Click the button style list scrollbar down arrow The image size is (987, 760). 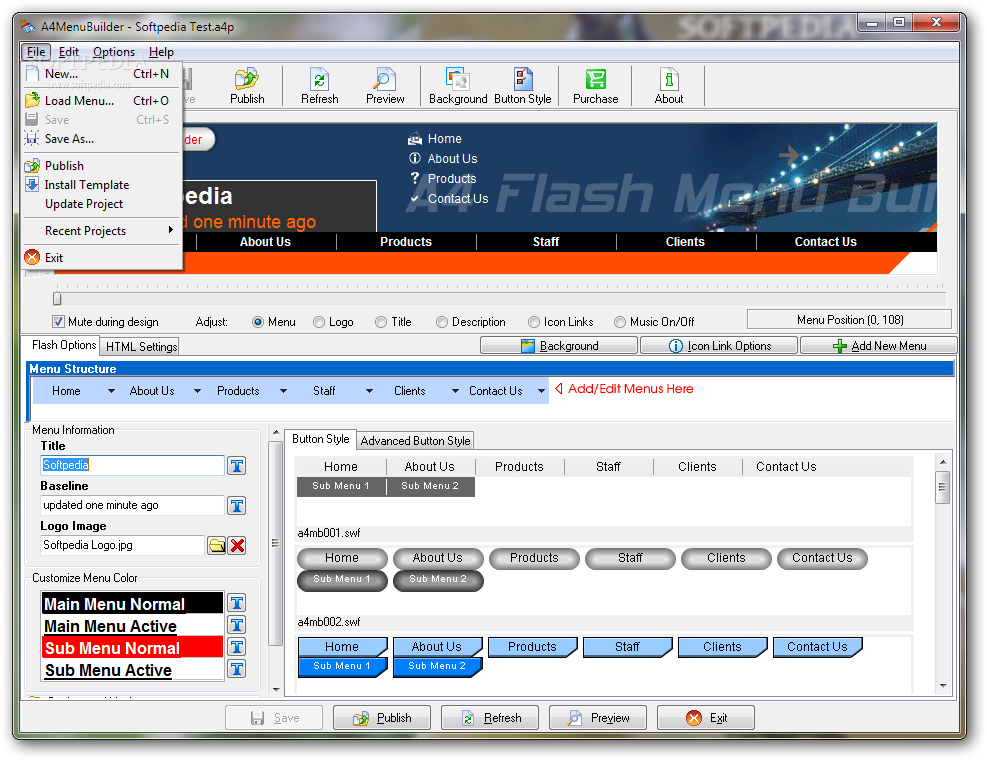942,686
